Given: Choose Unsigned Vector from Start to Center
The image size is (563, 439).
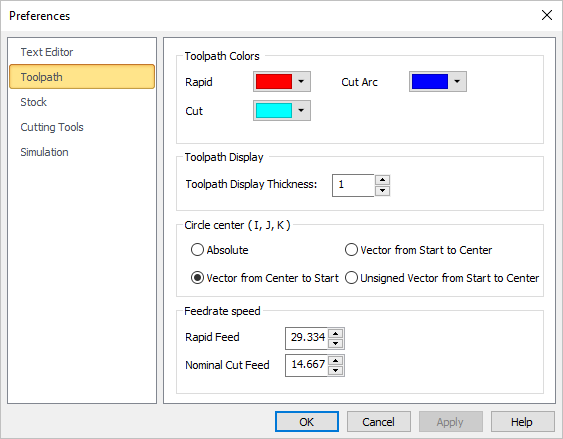Looking at the screenshot, I should pyautogui.click(x=442, y=278).
